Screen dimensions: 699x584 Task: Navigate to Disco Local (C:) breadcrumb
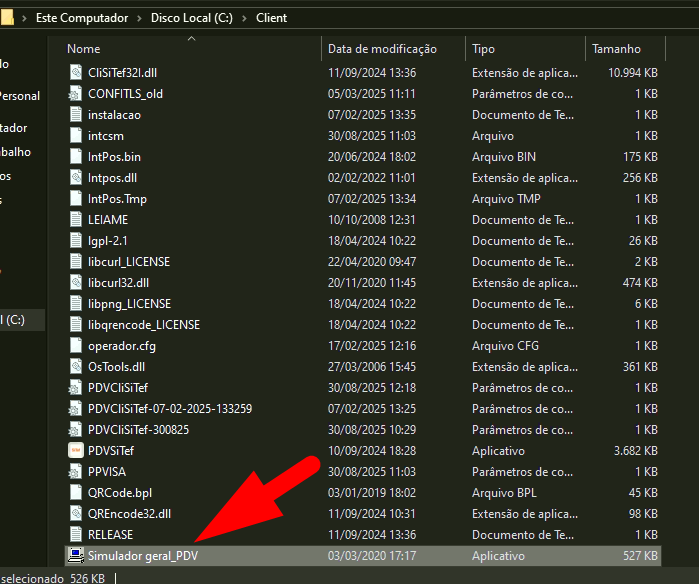coord(192,18)
